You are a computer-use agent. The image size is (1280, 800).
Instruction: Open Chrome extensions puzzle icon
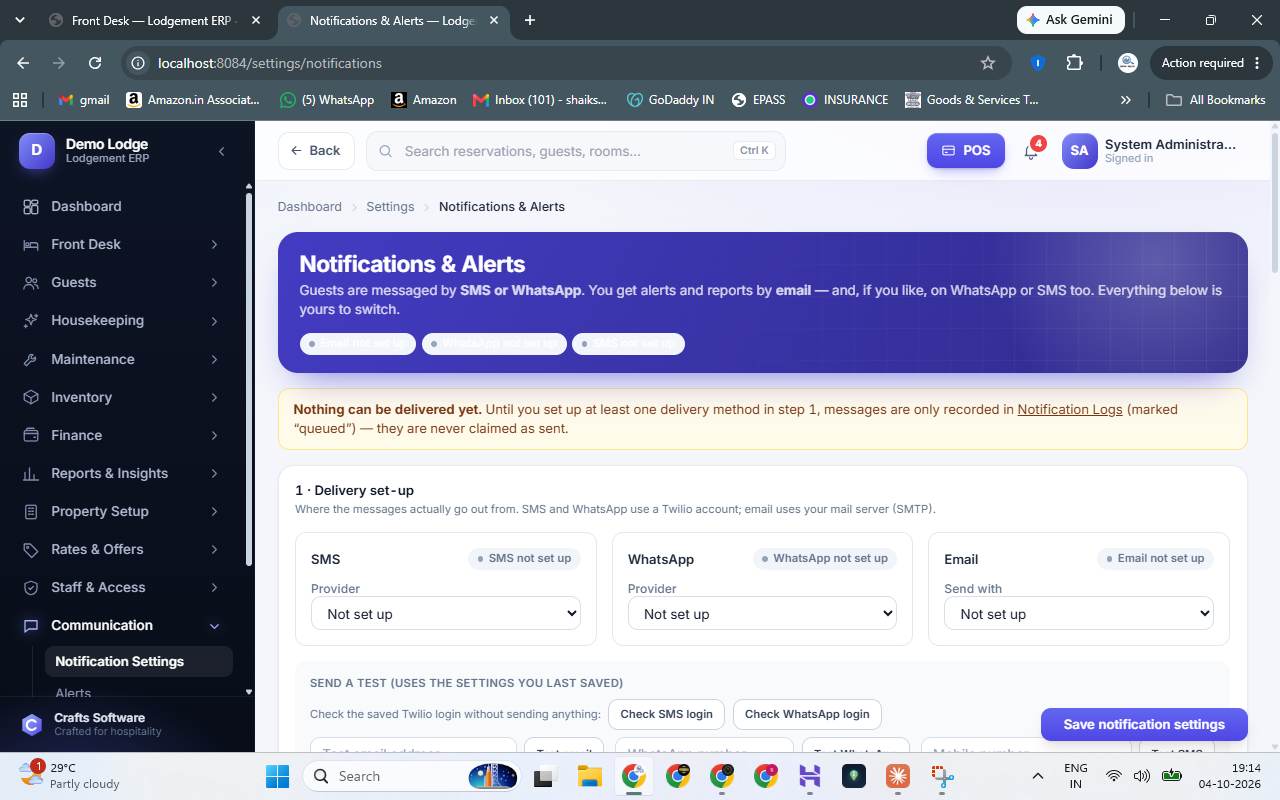click(1074, 63)
